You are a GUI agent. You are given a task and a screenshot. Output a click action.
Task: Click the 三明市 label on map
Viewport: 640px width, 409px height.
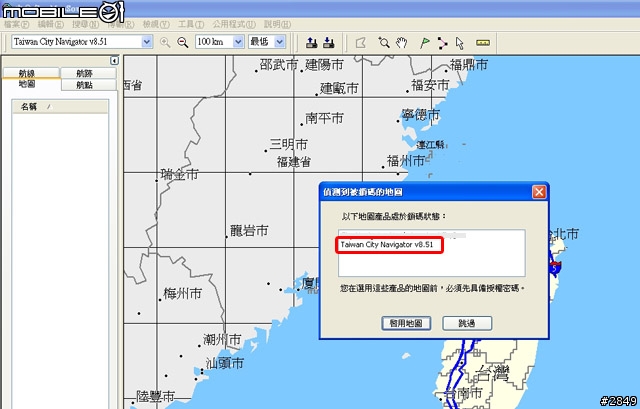pos(288,144)
